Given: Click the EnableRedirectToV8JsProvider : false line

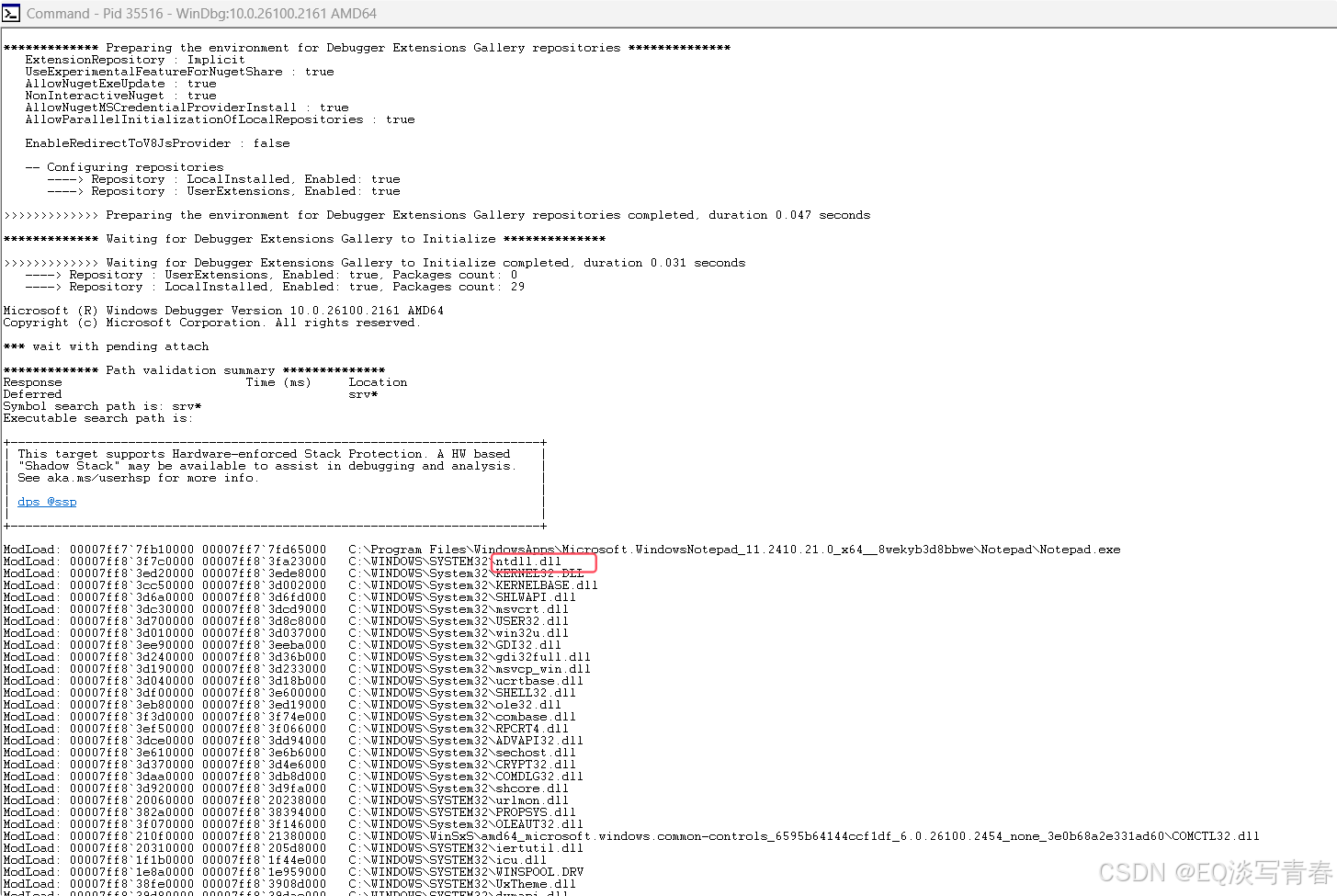Looking at the screenshot, I should (x=157, y=143).
